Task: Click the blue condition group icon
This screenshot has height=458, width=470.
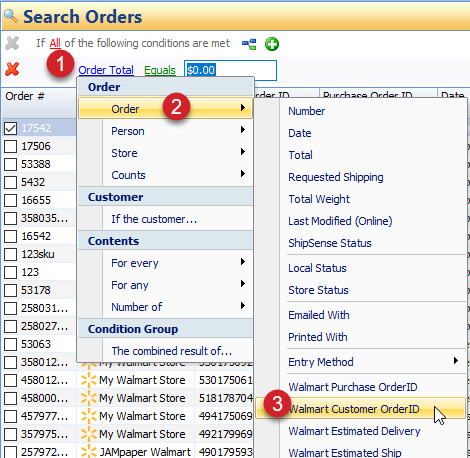Action: (x=249, y=44)
